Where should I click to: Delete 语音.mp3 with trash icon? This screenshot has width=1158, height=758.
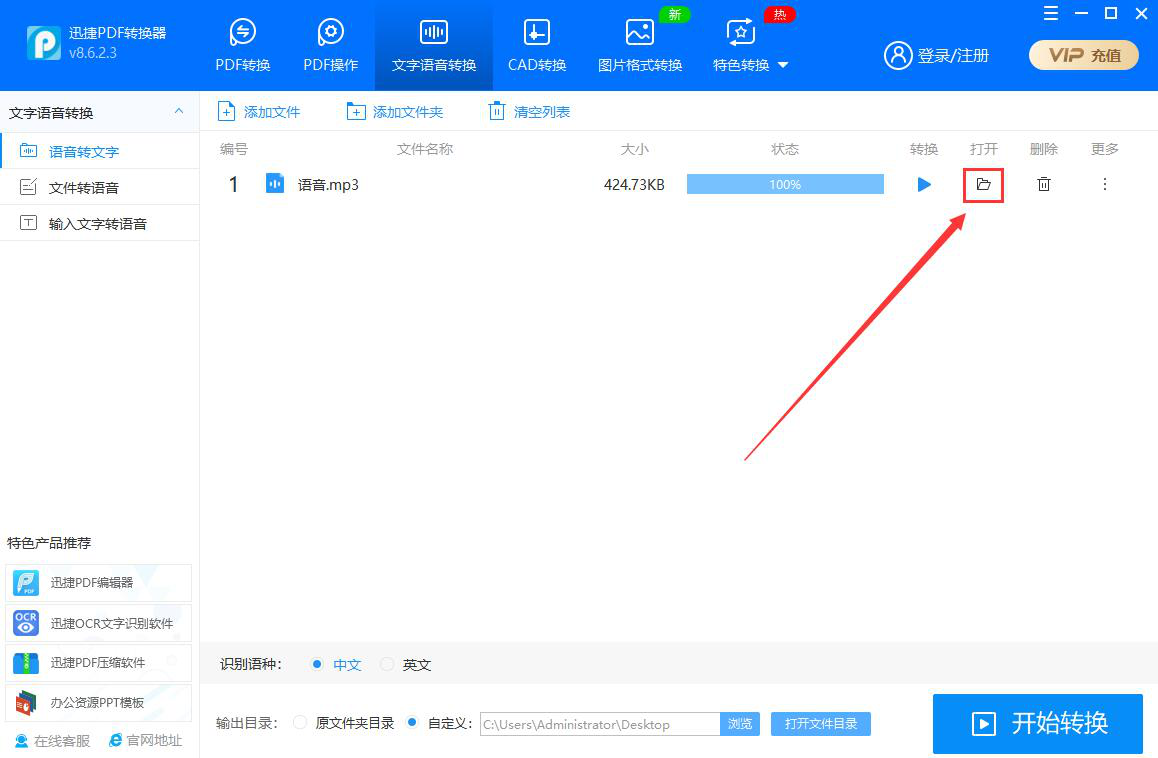[1044, 184]
